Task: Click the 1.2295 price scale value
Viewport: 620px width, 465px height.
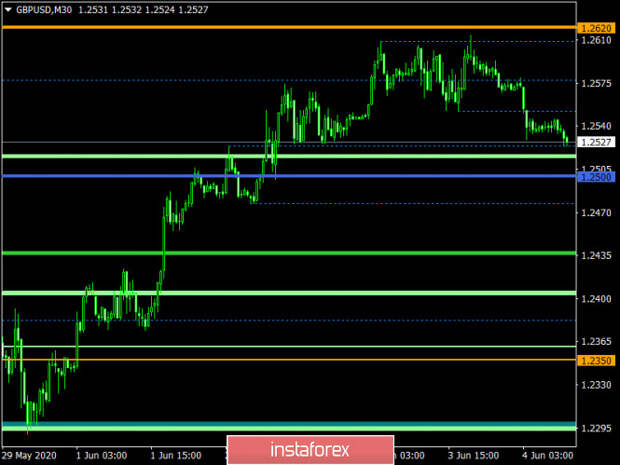Action: point(596,428)
